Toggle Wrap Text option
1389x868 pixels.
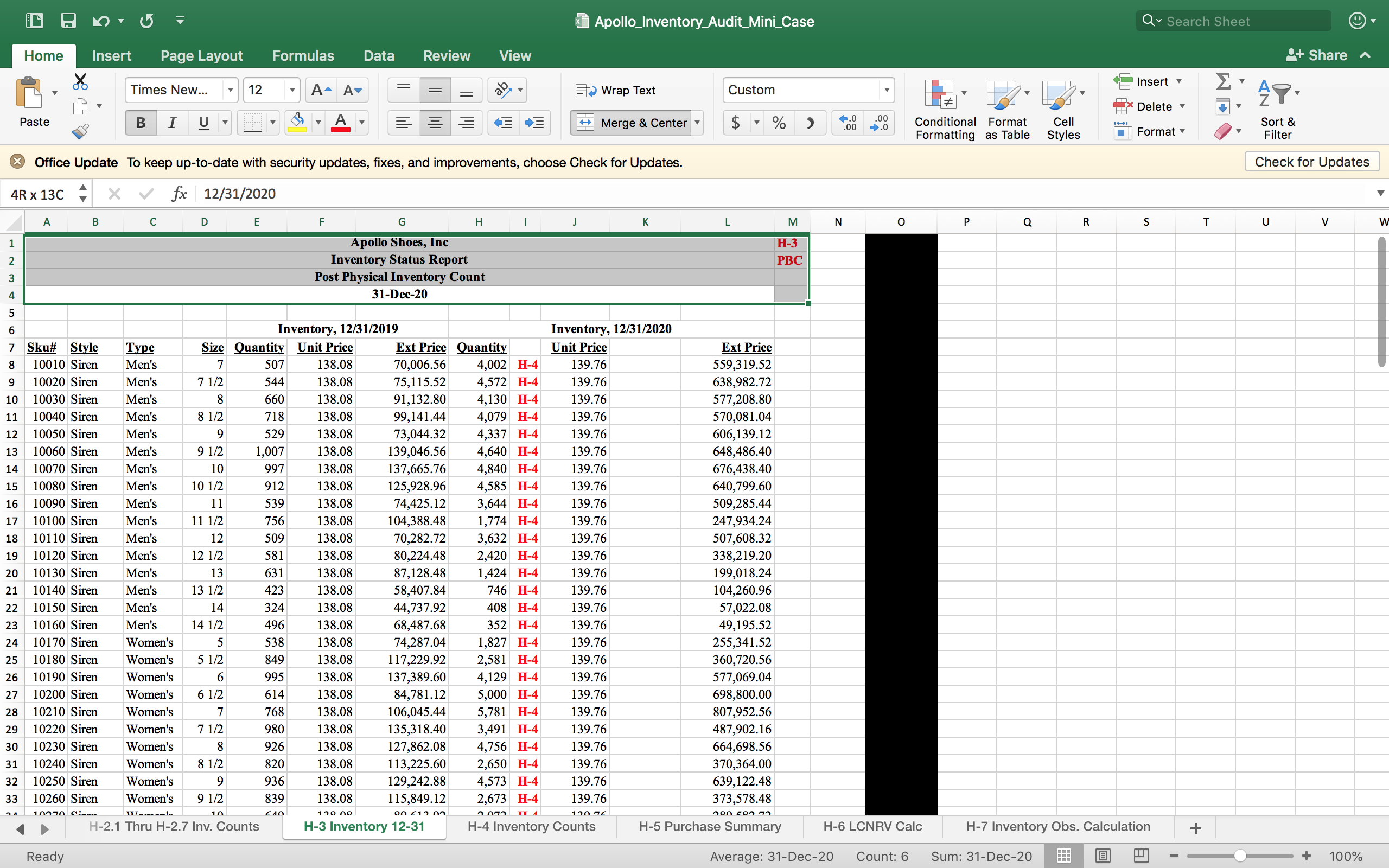(x=616, y=90)
